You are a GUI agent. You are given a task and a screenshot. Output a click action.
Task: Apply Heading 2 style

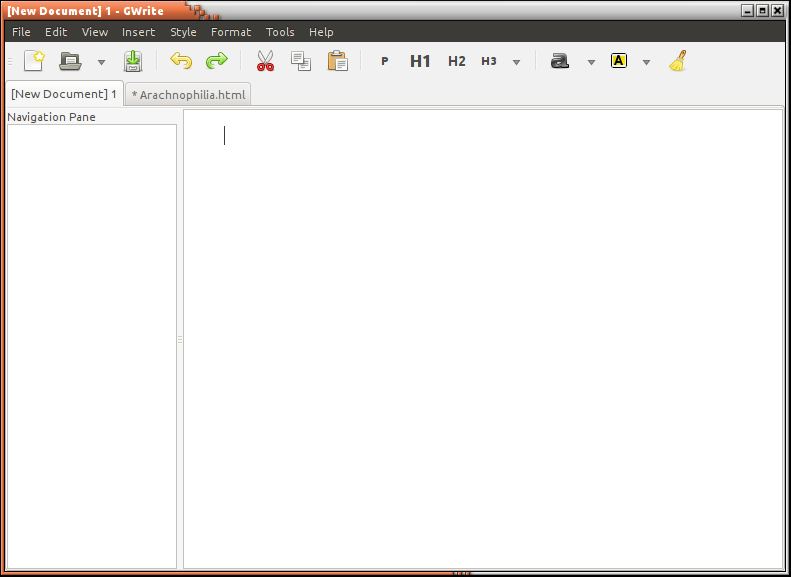click(456, 61)
